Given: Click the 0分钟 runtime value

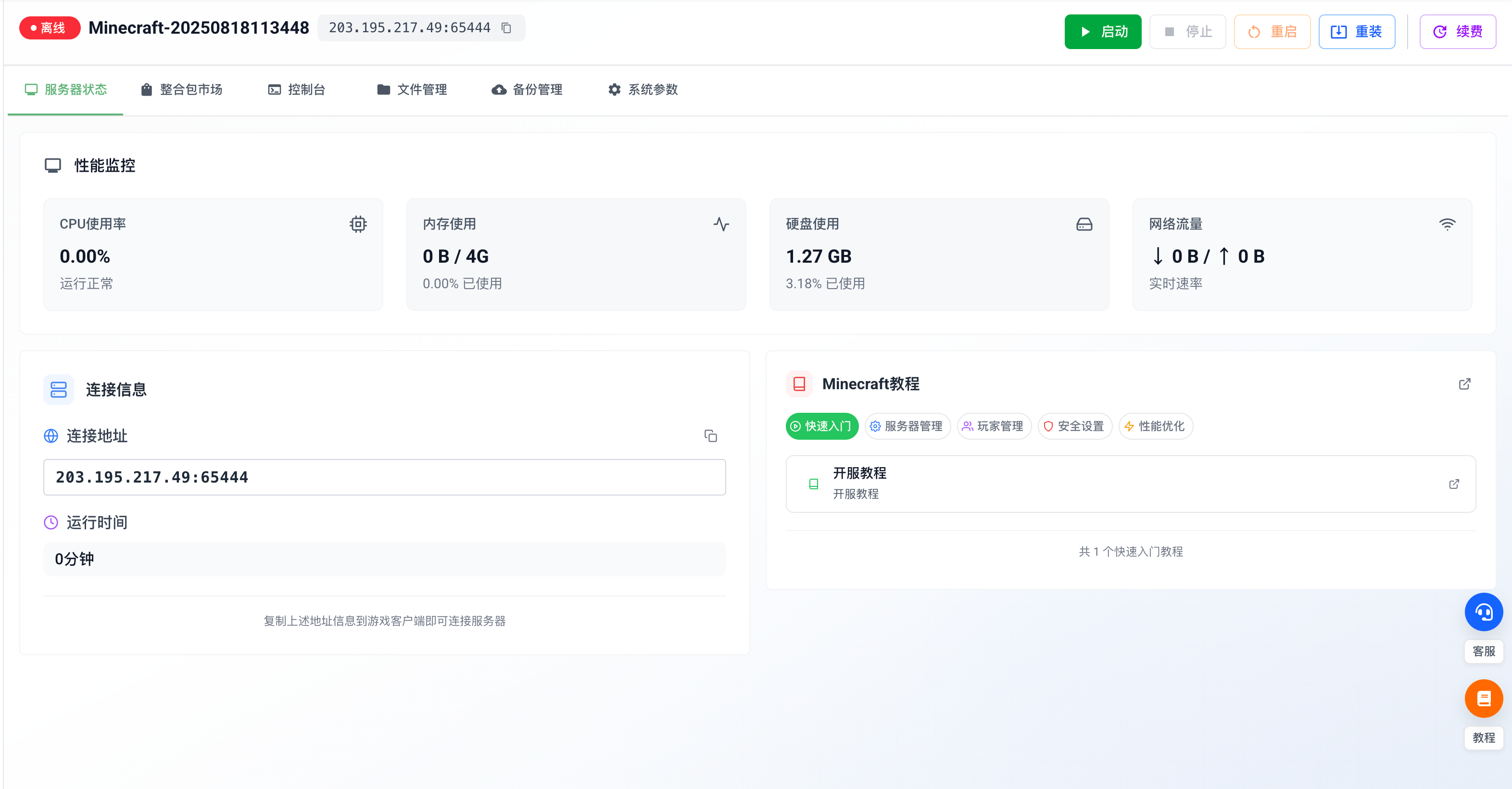Looking at the screenshot, I should pyautogui.click(x=75, y=559).
